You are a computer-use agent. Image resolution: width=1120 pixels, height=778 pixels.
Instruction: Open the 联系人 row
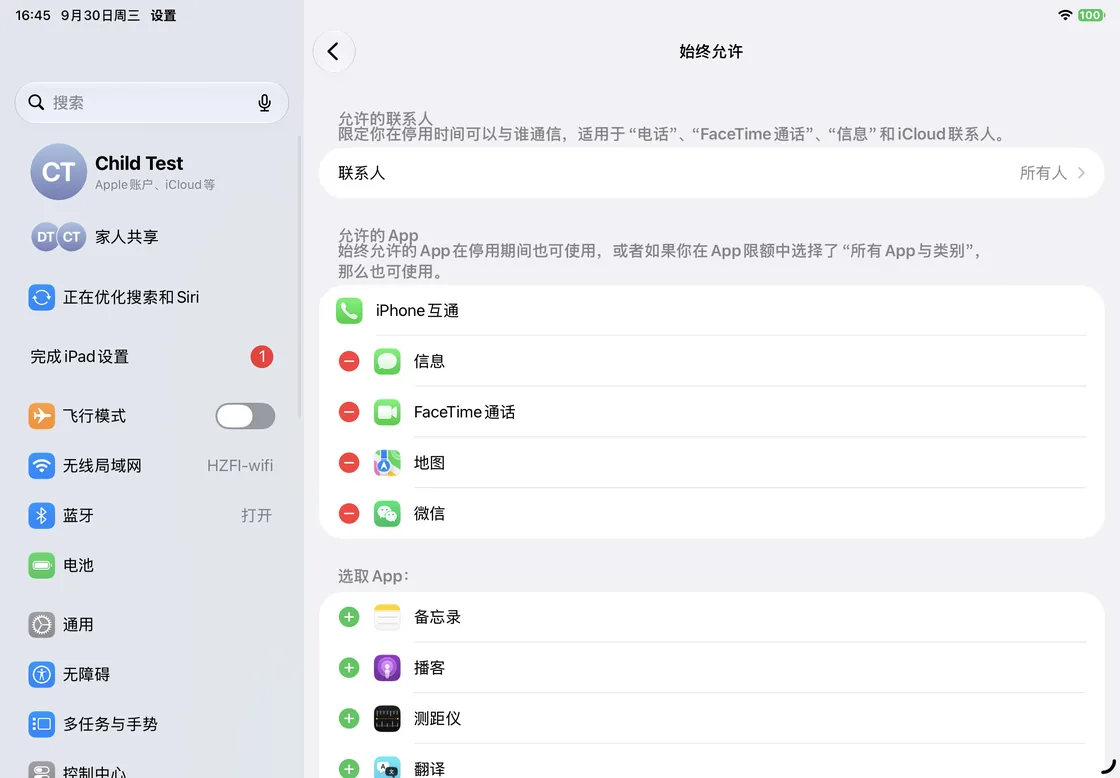tap(711, 173)
